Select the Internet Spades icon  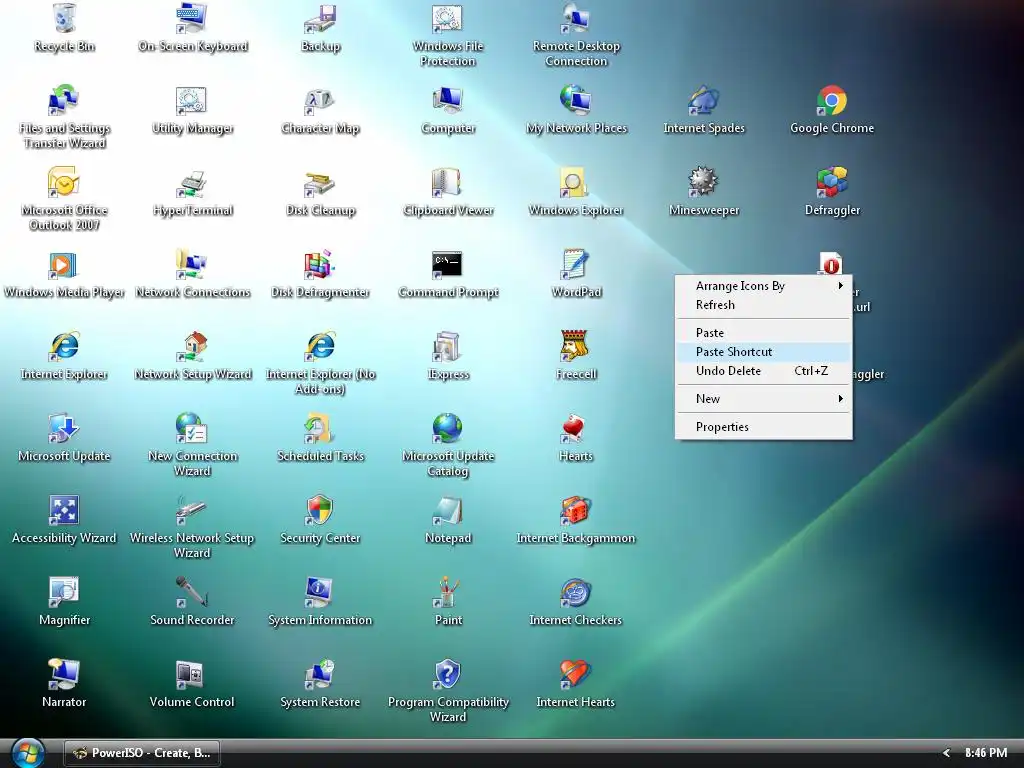pyautogui.click(x=704, y=100)
